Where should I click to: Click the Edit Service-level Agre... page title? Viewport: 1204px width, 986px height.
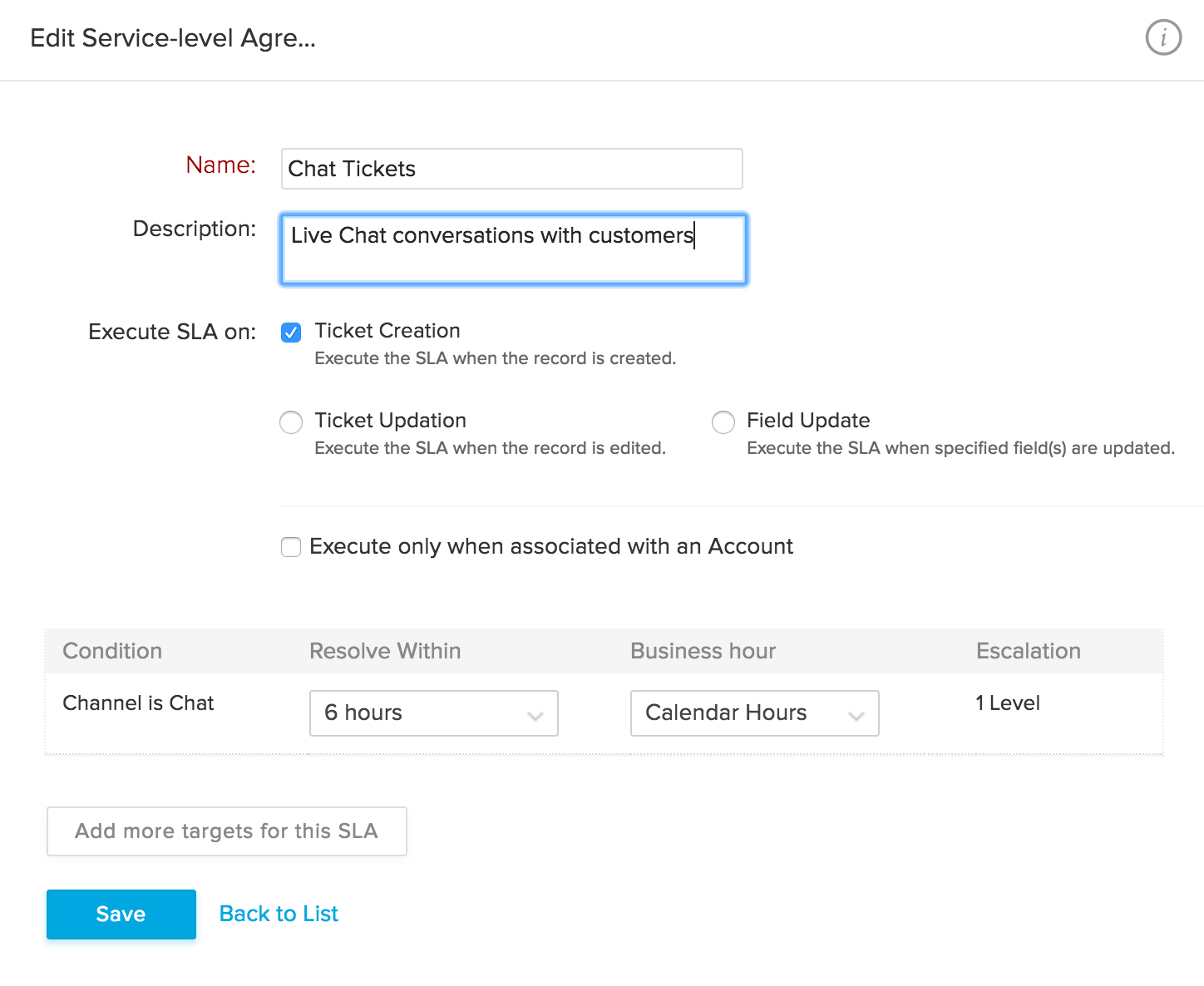point(173,38)
